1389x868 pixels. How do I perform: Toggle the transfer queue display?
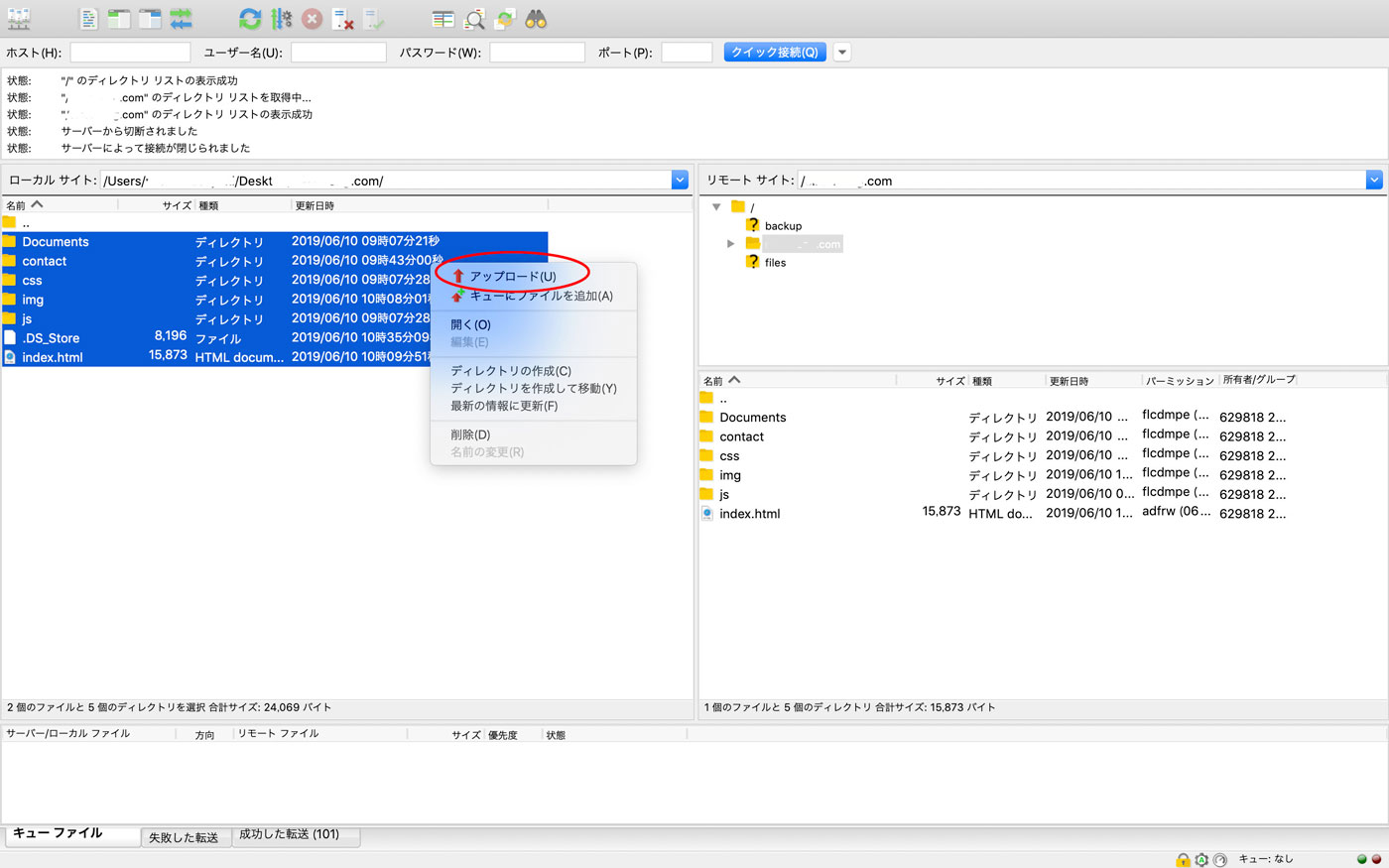coord(181,19)
